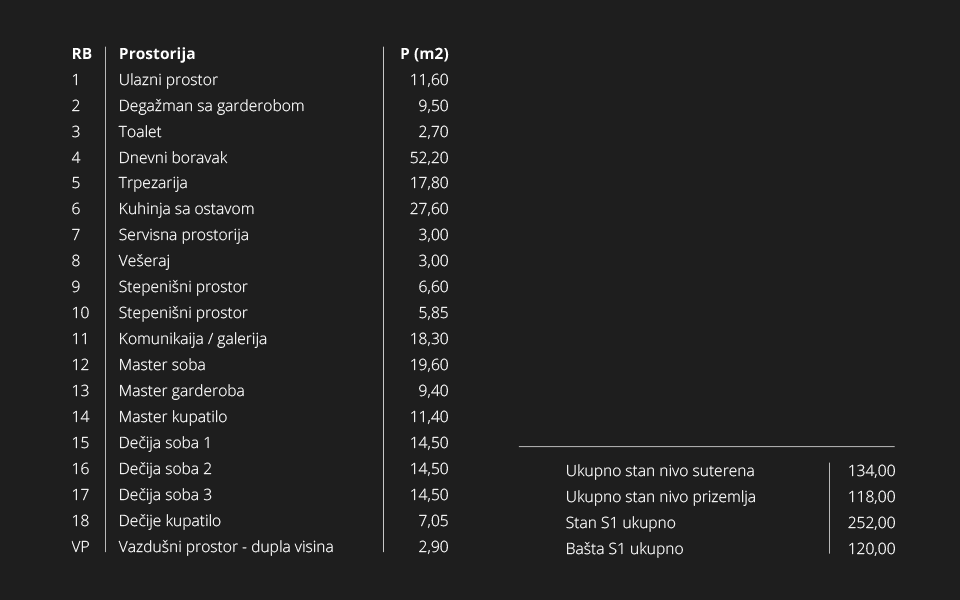Click the 118,00 prizemlje total value

(x=871, y=497)
